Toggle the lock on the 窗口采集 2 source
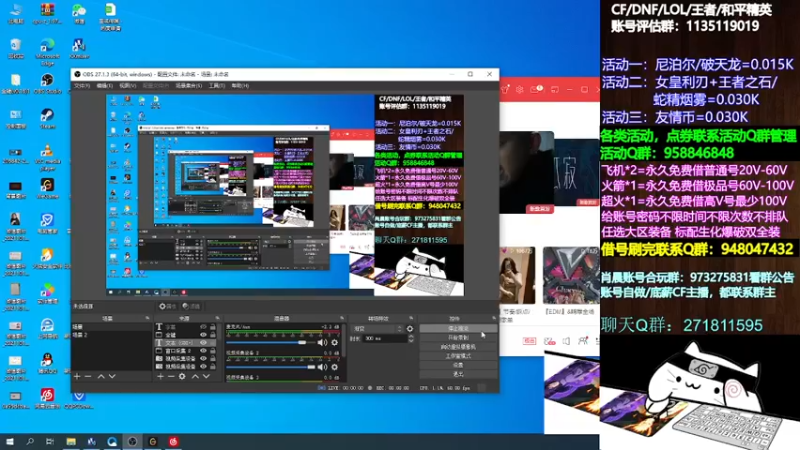 pyautogui.click(x=213, y=351)
